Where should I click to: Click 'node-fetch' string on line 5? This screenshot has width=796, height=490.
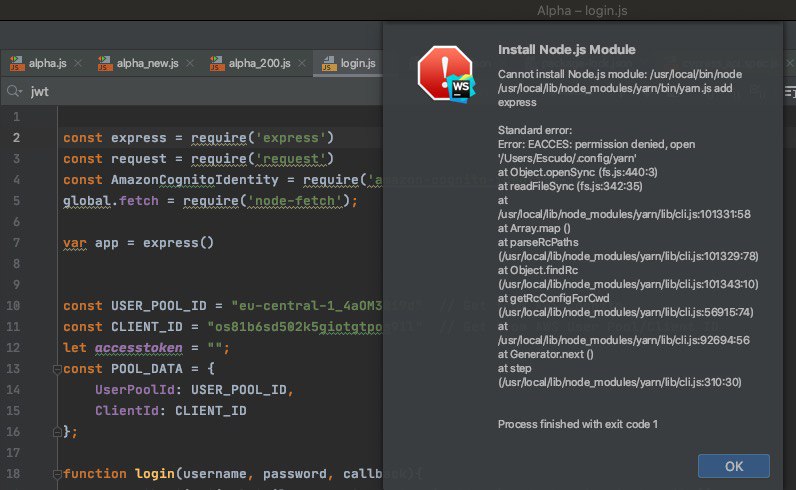pos(295,201)
